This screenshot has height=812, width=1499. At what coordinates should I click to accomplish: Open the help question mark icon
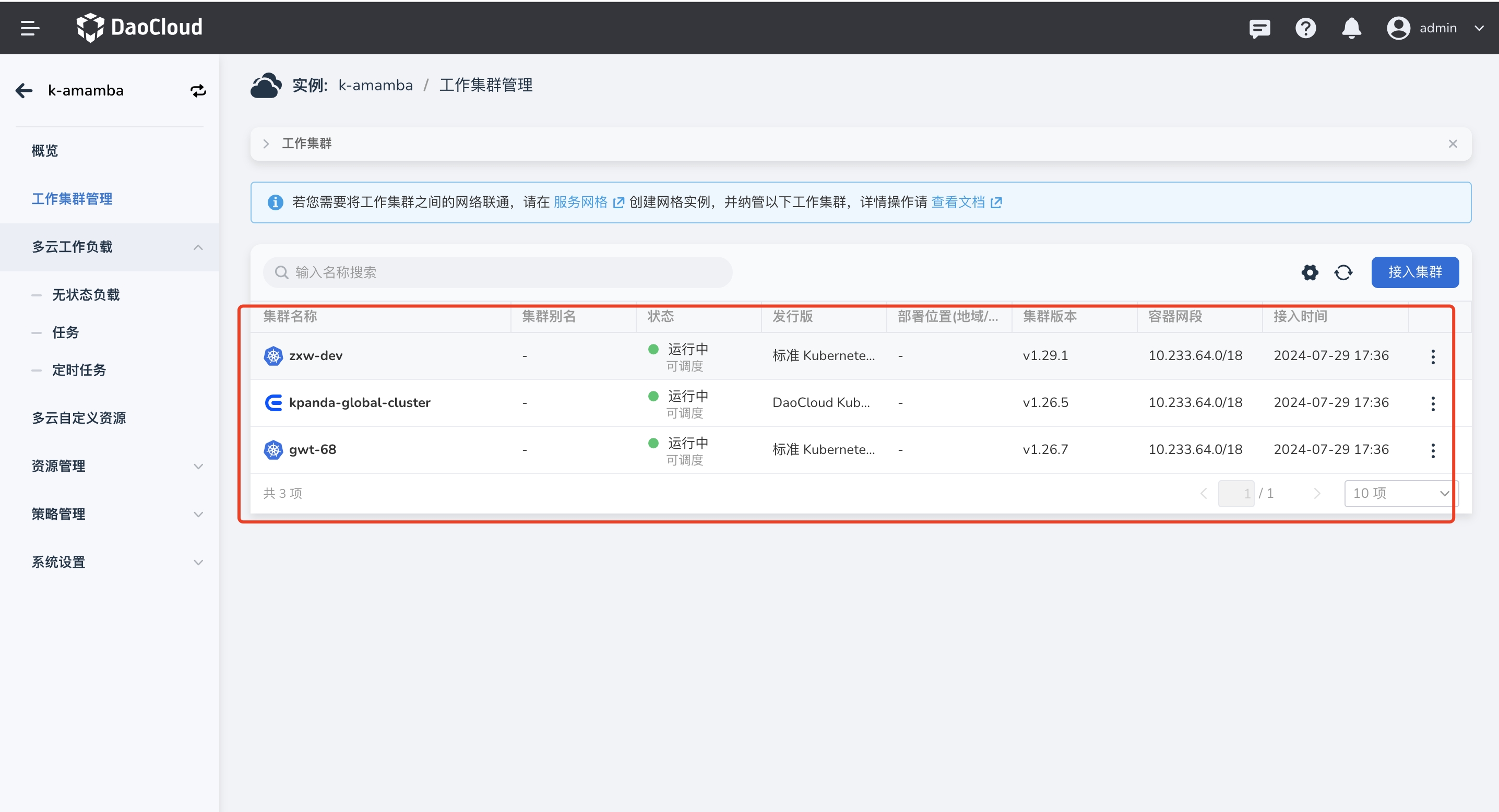[x=1305, y=28]
